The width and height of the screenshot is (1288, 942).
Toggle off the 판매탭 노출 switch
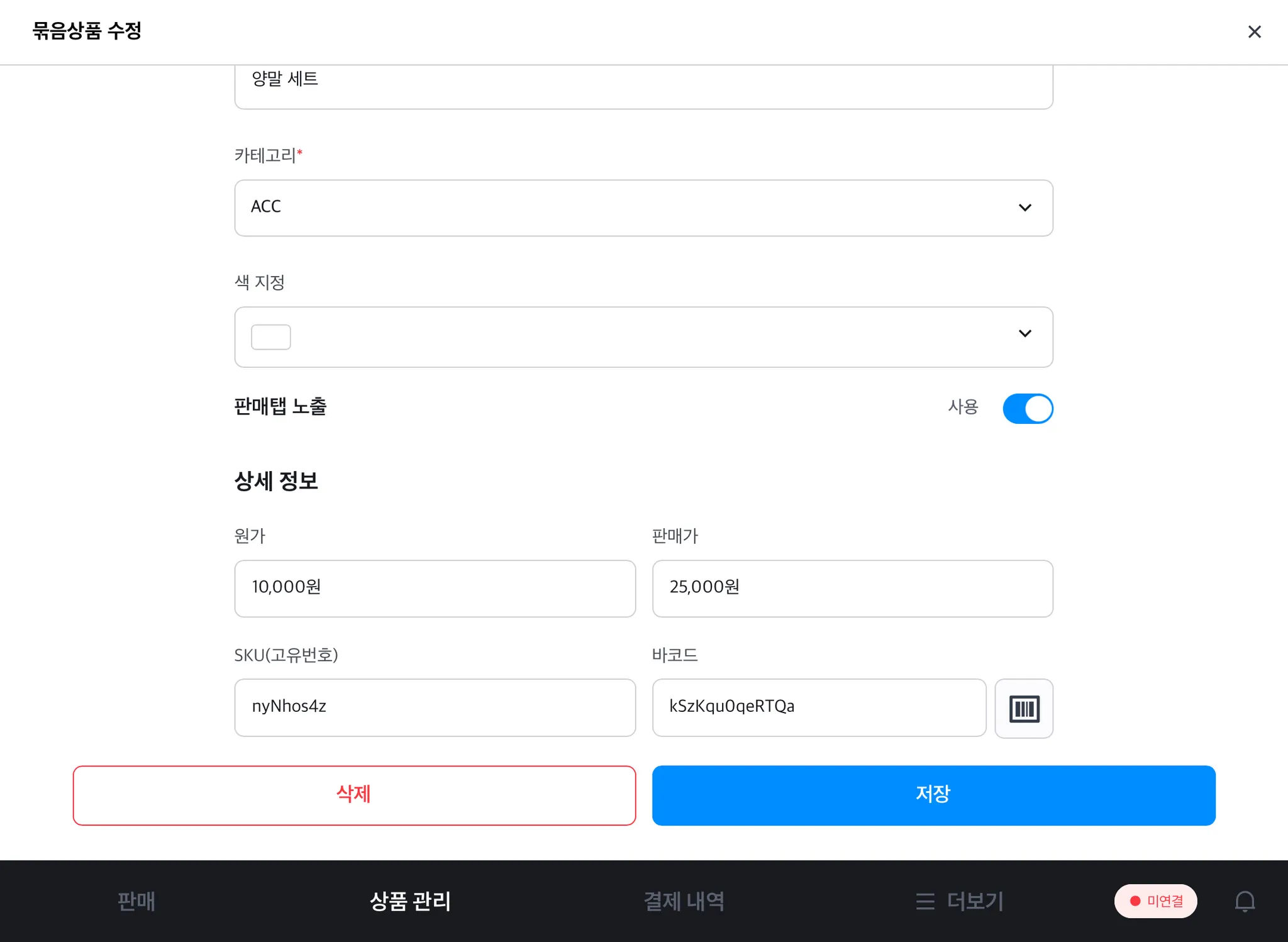1028,408
